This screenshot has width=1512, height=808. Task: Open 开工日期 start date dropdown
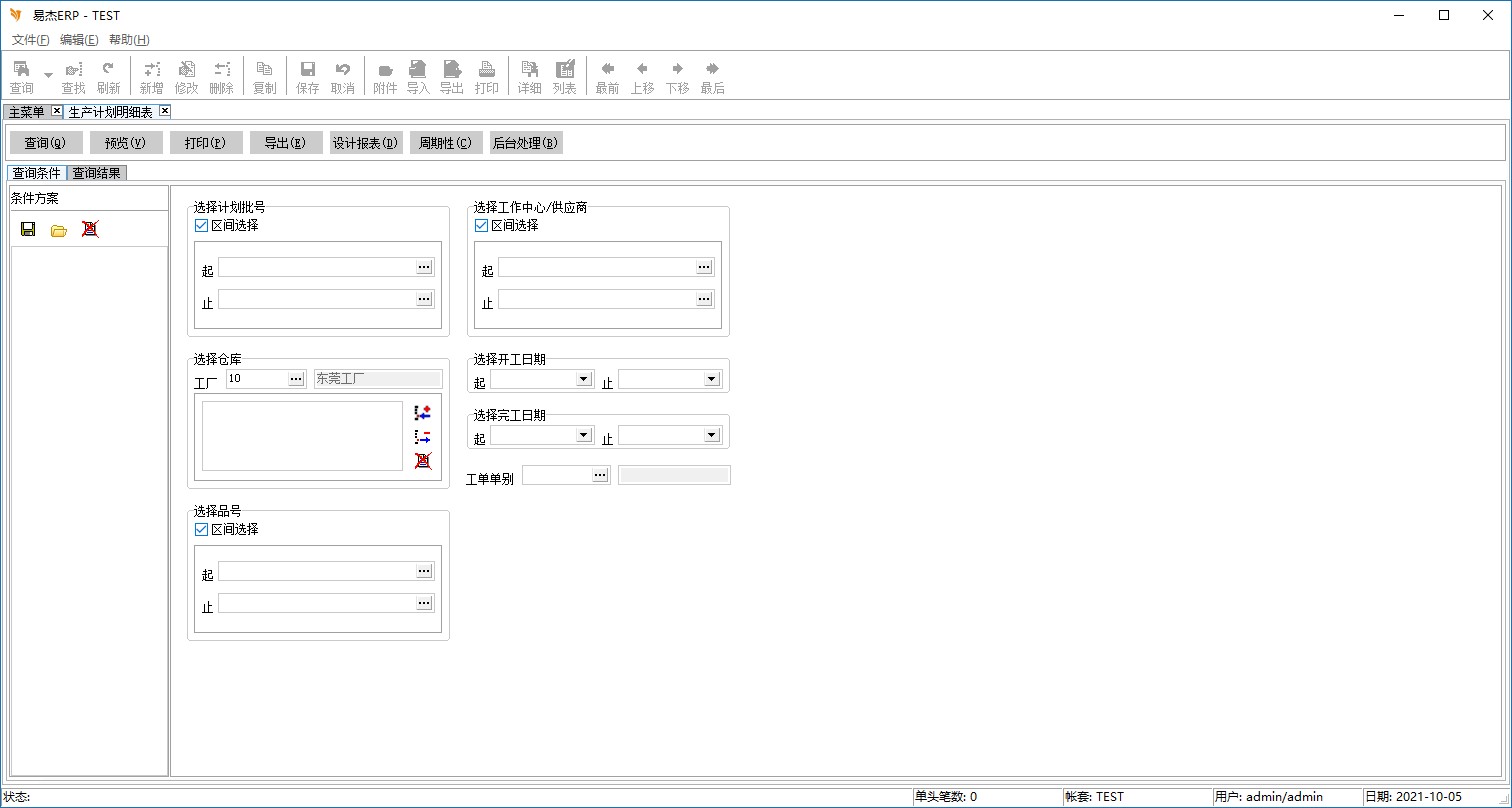584,379
